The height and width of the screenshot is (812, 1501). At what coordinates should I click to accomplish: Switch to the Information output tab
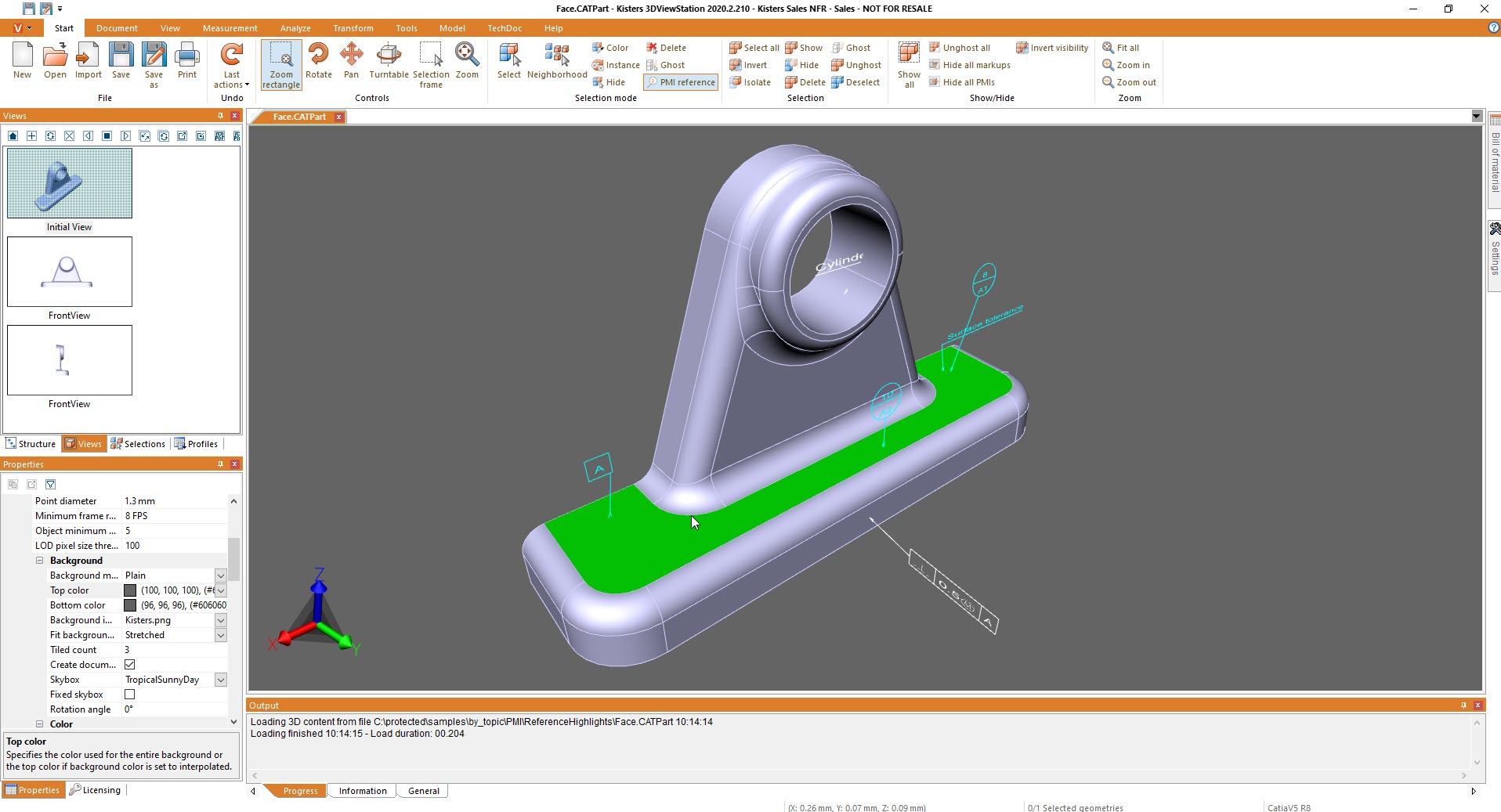(x=363, y=791)
